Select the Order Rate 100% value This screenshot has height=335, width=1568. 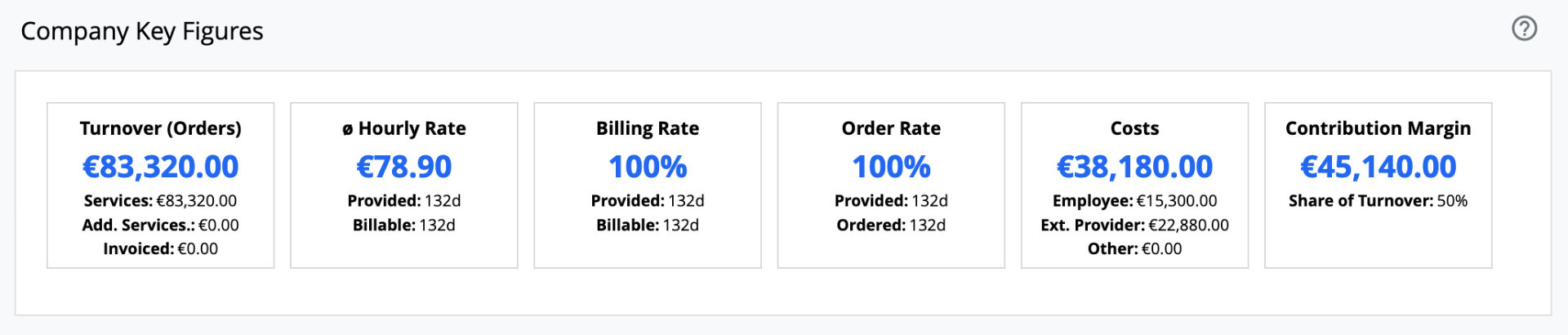(891, 167)
